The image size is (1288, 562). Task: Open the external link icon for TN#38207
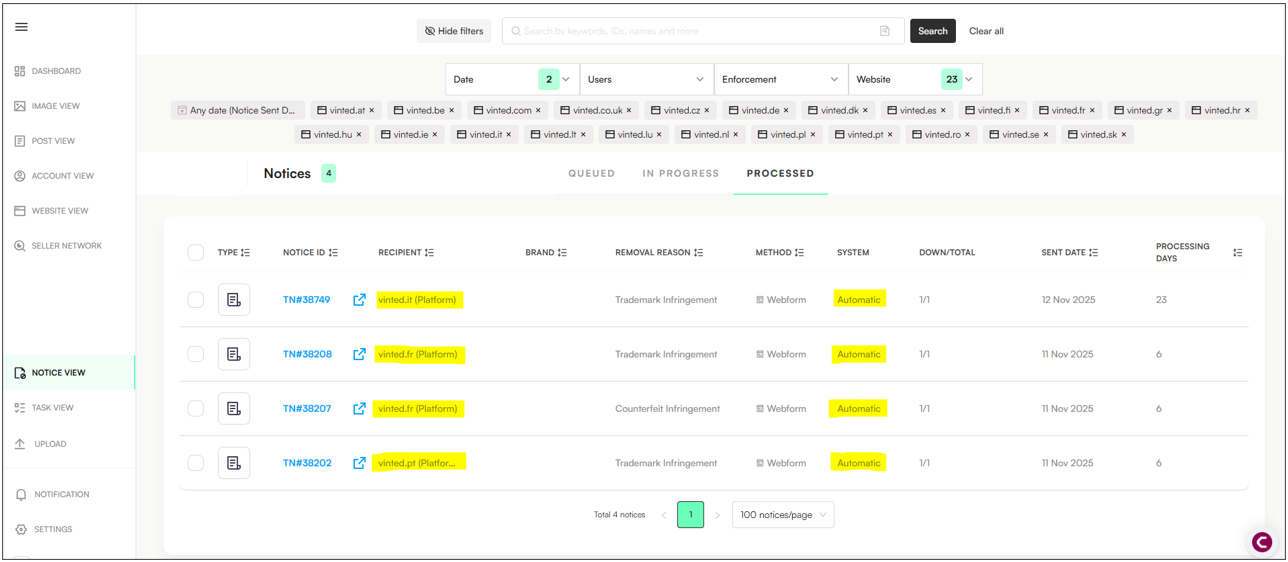tap(359, 408)
